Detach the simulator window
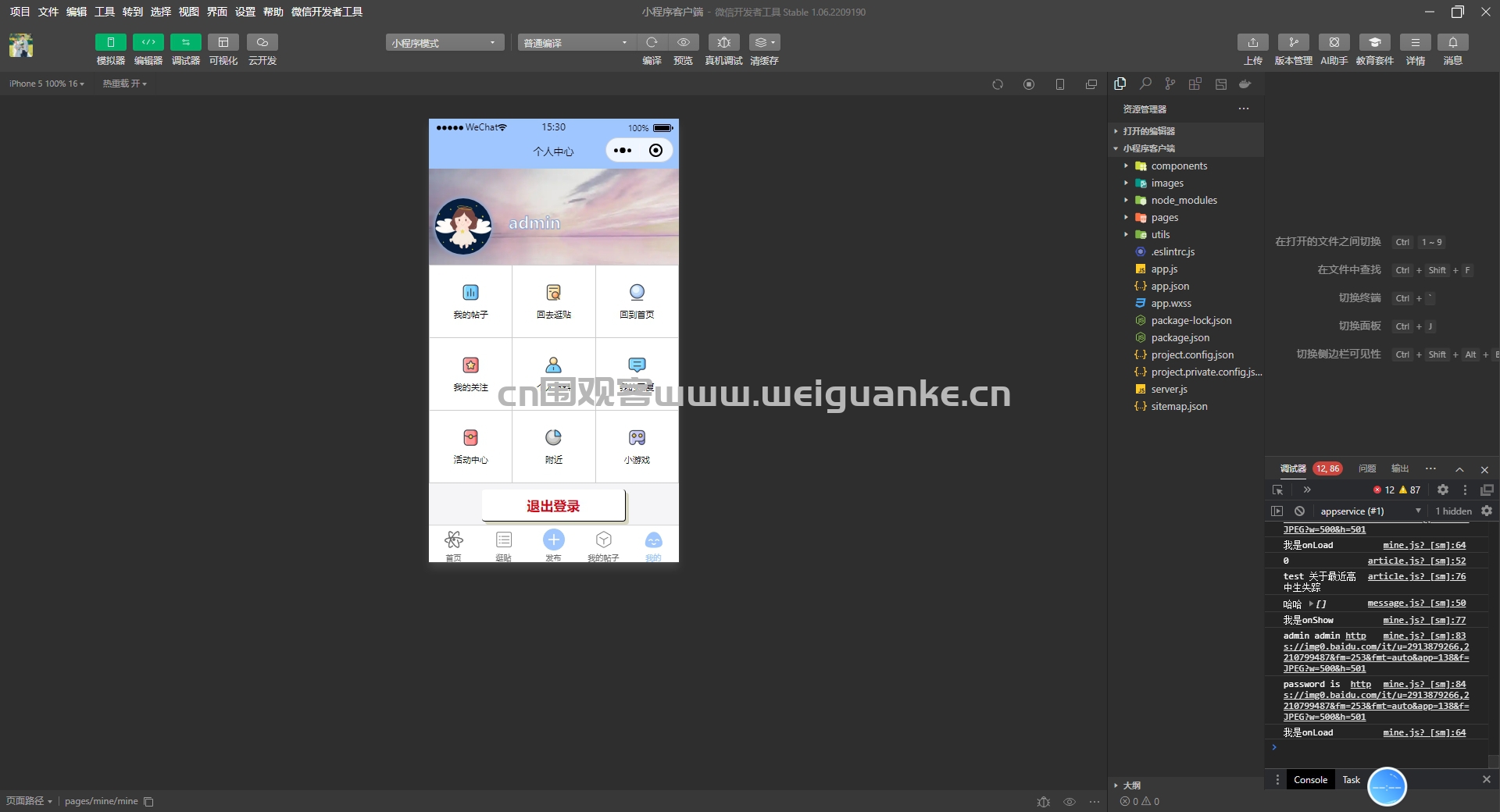Image resolution: width=1500 pixels, height=812 pixels. (1091, 84)
